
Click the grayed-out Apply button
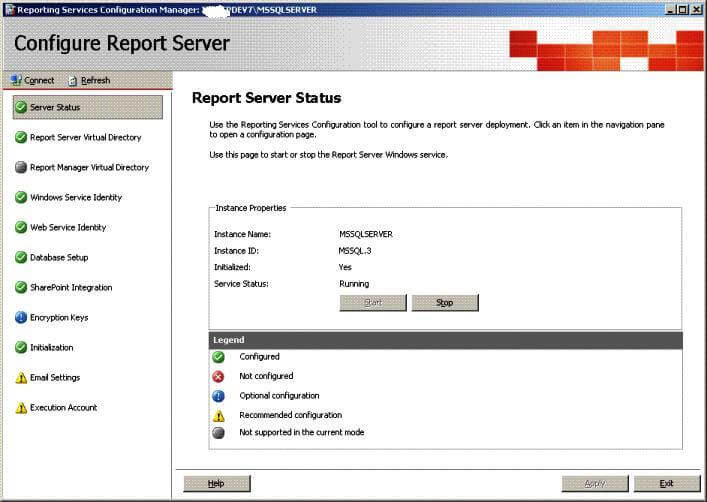pos(595,484)
